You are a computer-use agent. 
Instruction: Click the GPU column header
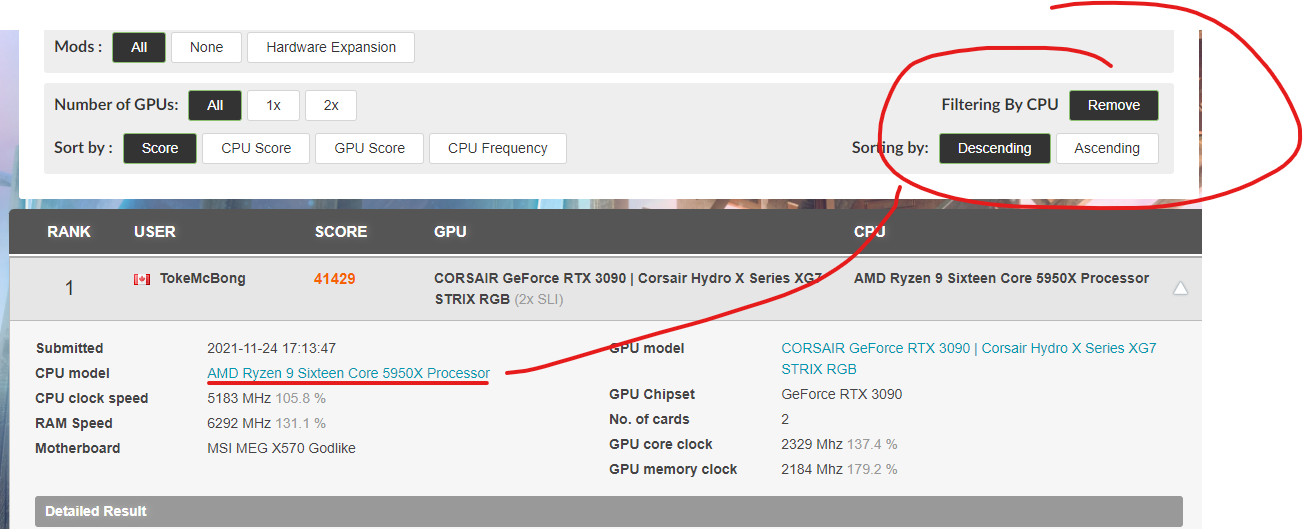pos(450,231)
